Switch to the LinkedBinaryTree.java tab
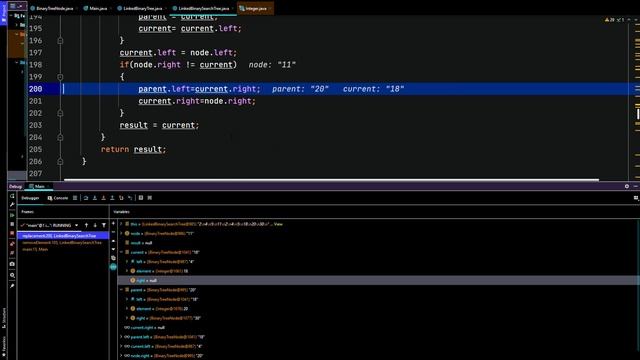 pos(141,8)
